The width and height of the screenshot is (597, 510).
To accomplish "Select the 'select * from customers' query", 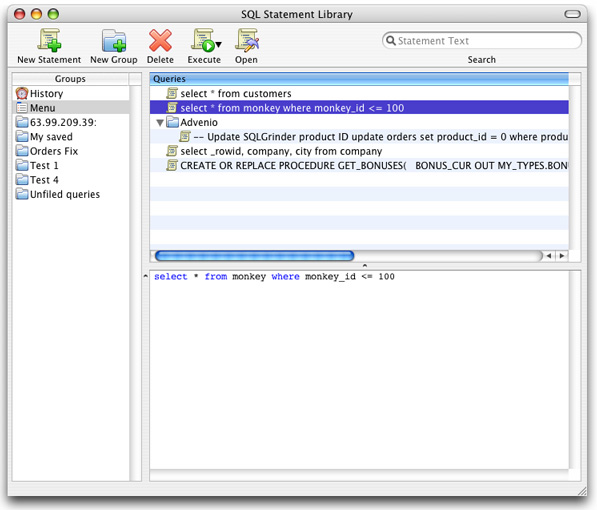I will click(x=236, y=94).
